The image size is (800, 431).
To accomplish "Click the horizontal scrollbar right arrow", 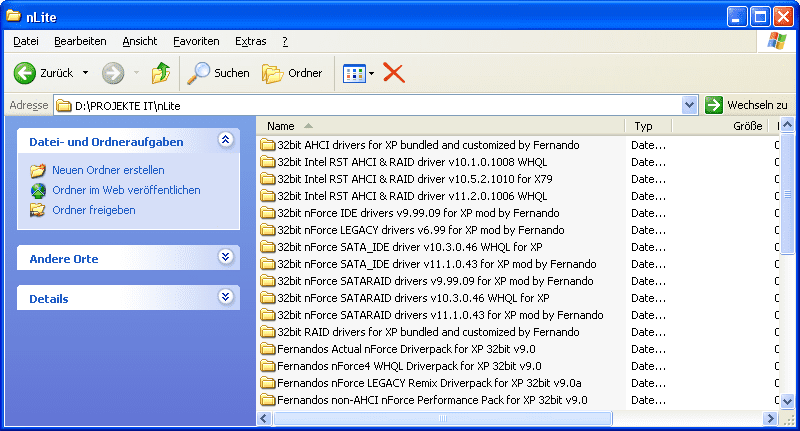I will pos(771,418).
